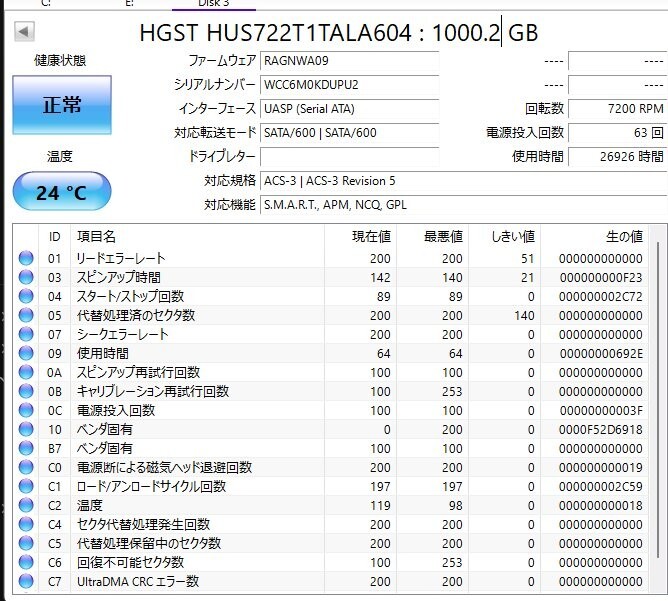
Task: Select transfer mode field SATA/600 | SATA/600
Action: tap(349, 132)
